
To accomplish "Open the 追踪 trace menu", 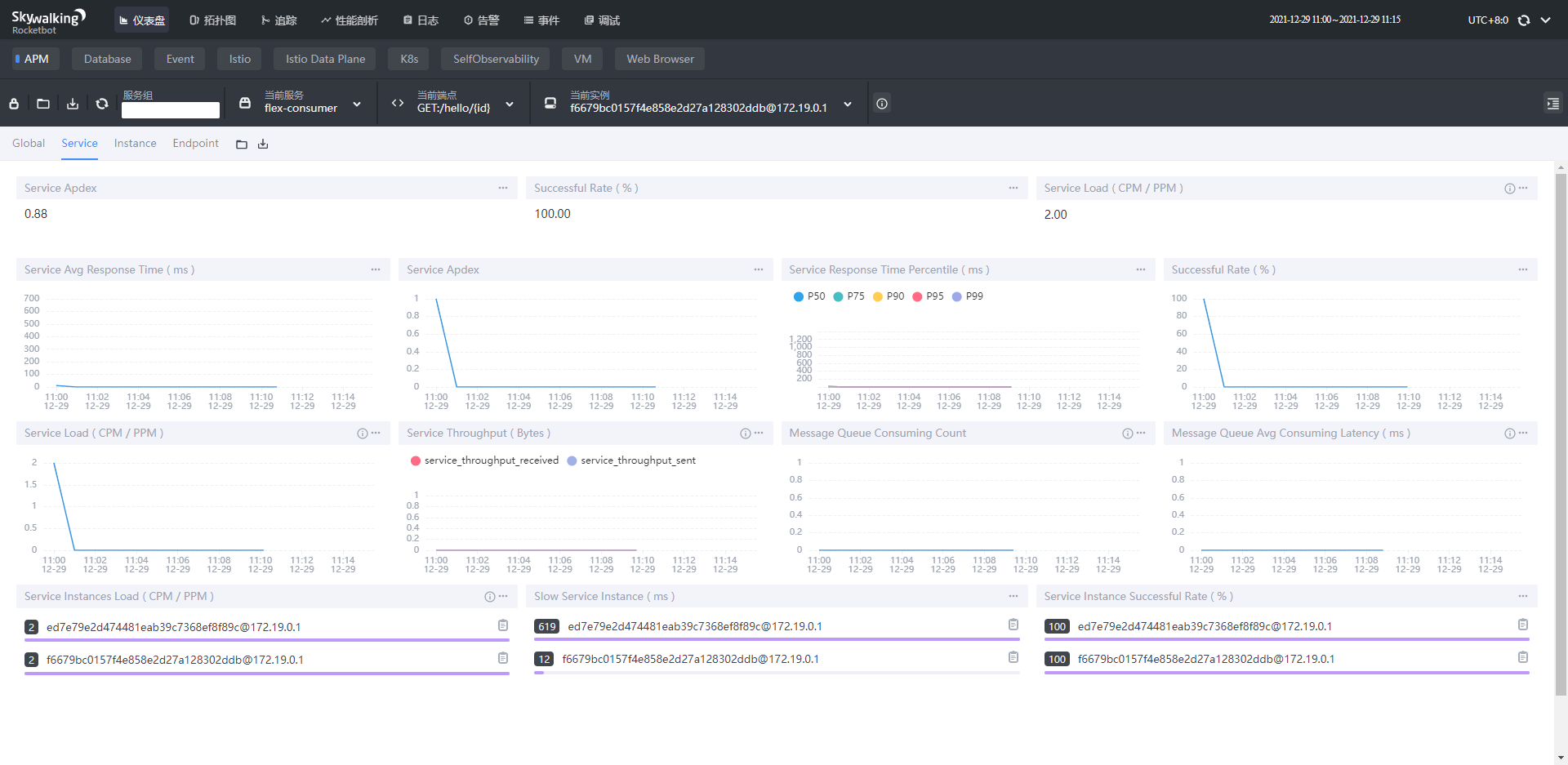I will [278, 20].
